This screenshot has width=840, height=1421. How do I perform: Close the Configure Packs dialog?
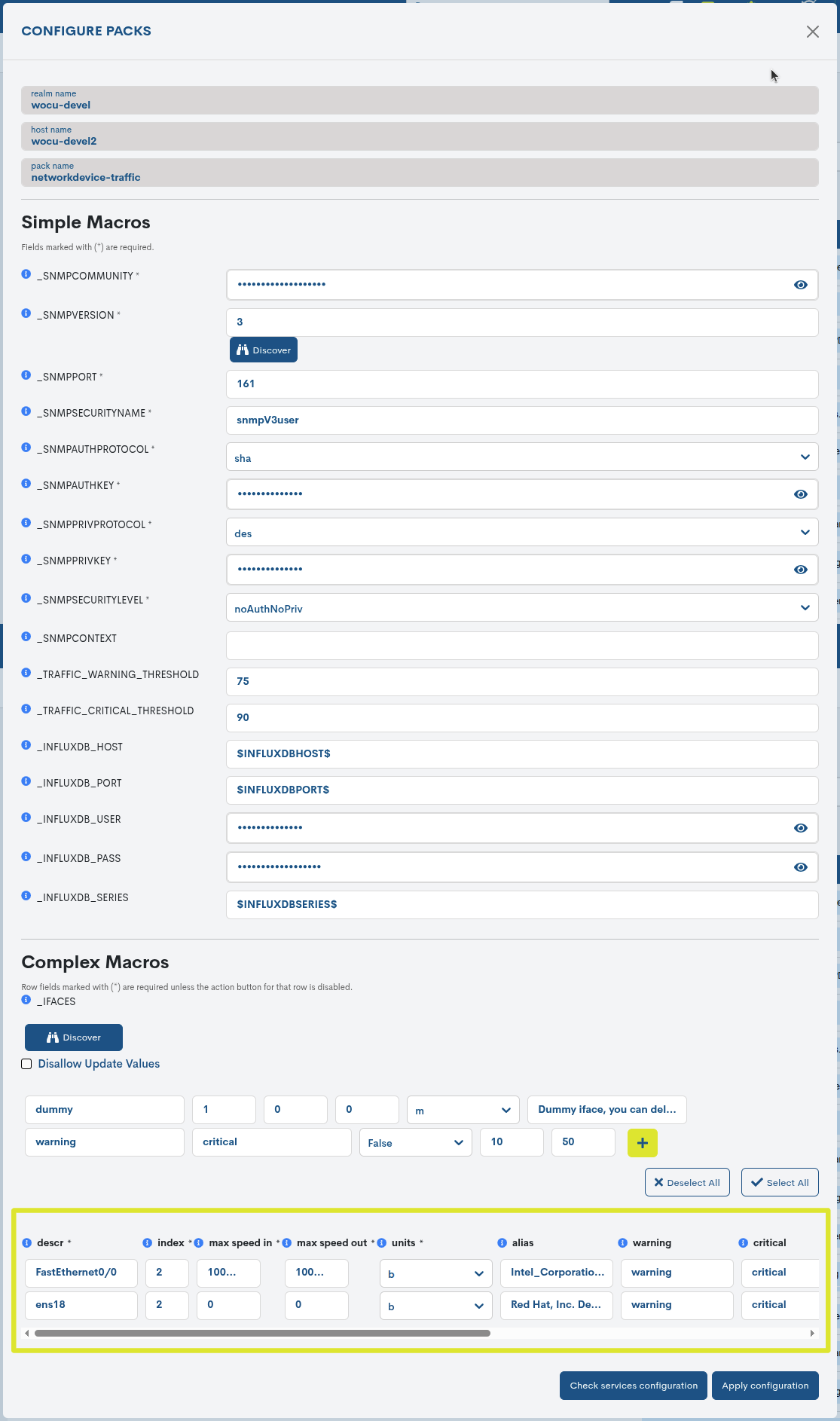pyautogui.click(x=813, y=32)
